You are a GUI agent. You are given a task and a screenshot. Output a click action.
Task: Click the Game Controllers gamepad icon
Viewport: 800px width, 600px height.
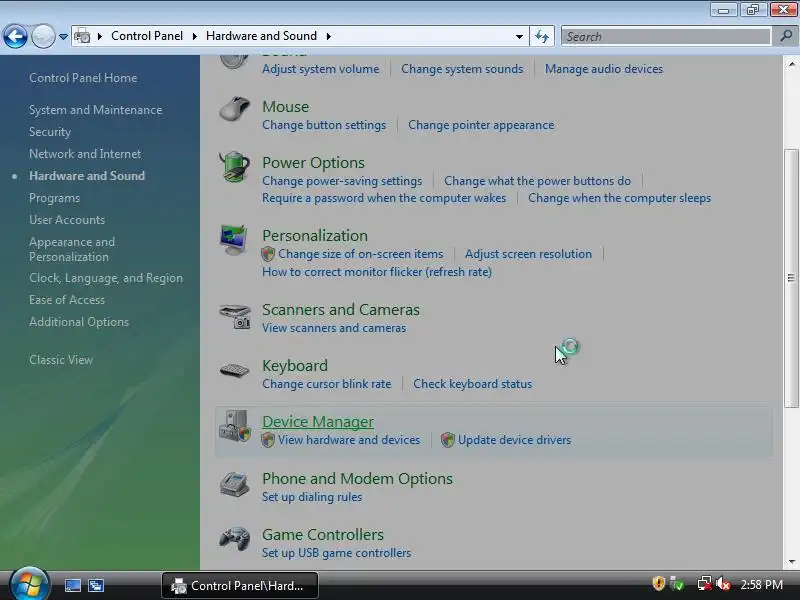click(x=234, y=539)
